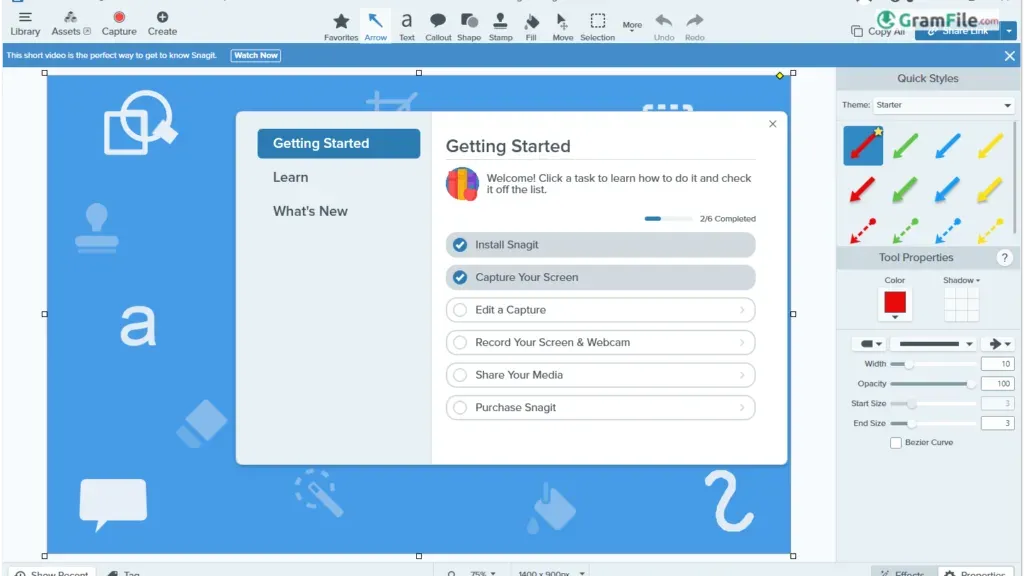The image size is (1024, 576).
Task: Select the Fill tool
Action: pyautogui.click(x=531, y=27)
